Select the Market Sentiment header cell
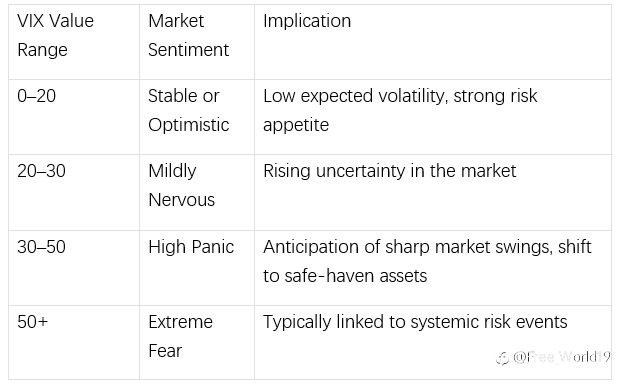 pos(197,42)
